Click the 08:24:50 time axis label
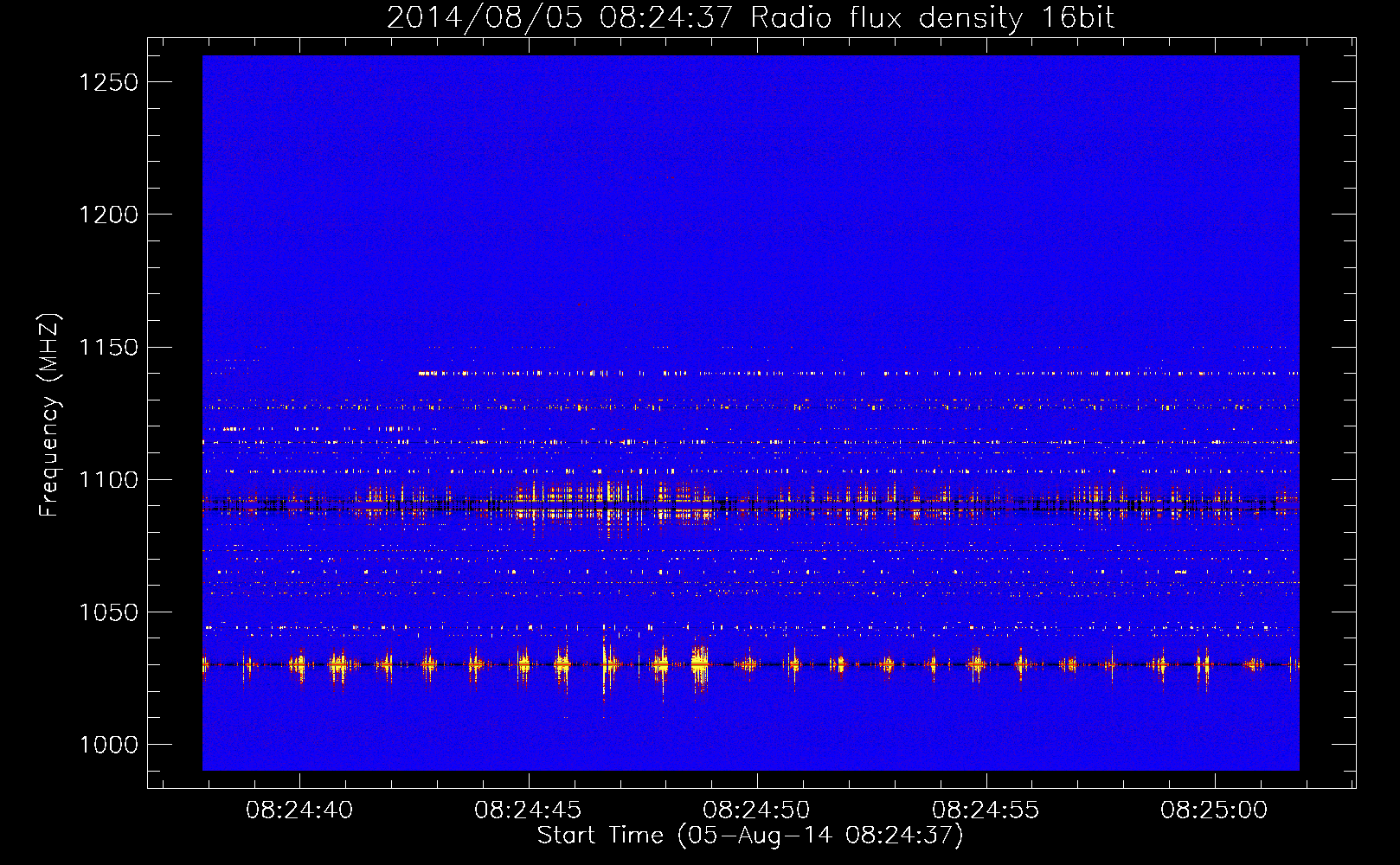The image size is (1400, 865). [757, 811]
